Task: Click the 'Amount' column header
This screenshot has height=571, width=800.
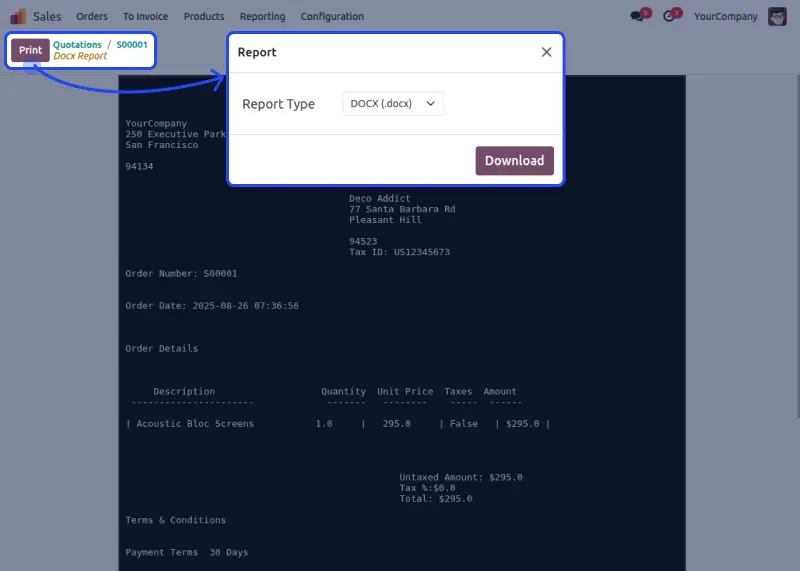Action: tap(500, 391)
